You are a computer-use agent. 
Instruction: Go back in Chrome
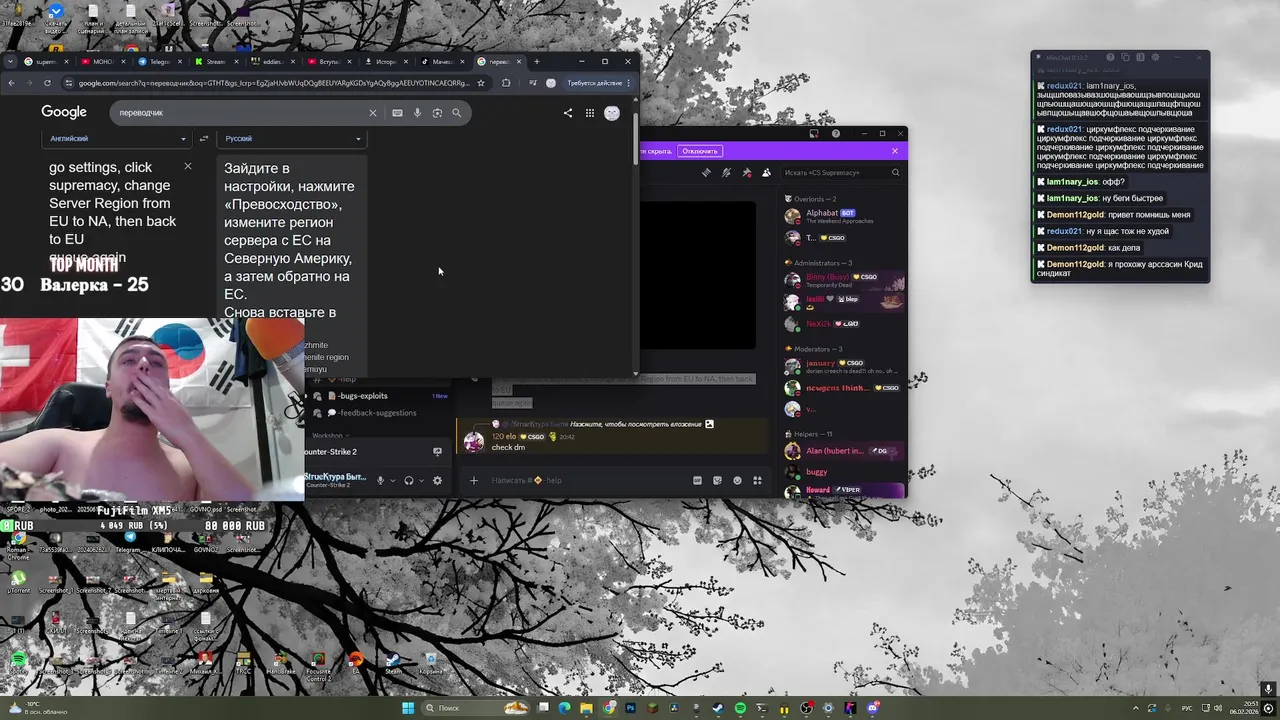click(11, 83)
